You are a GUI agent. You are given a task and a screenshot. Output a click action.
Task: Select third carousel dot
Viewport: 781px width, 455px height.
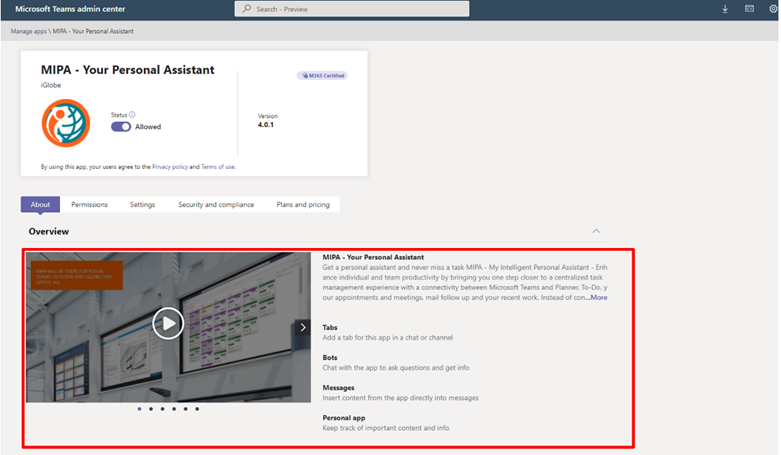162,409
